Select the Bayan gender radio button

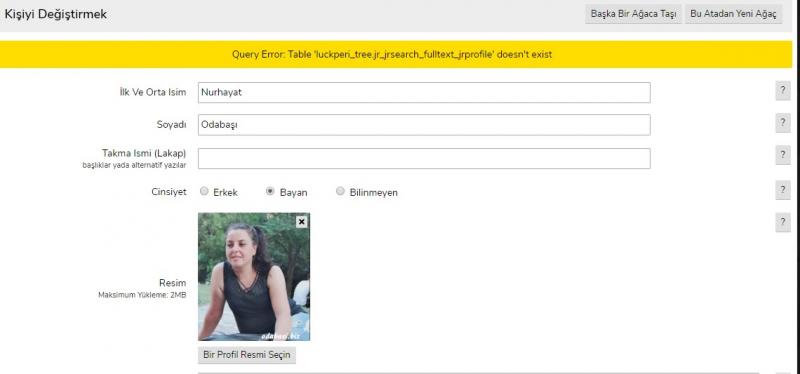click(270, 191)
